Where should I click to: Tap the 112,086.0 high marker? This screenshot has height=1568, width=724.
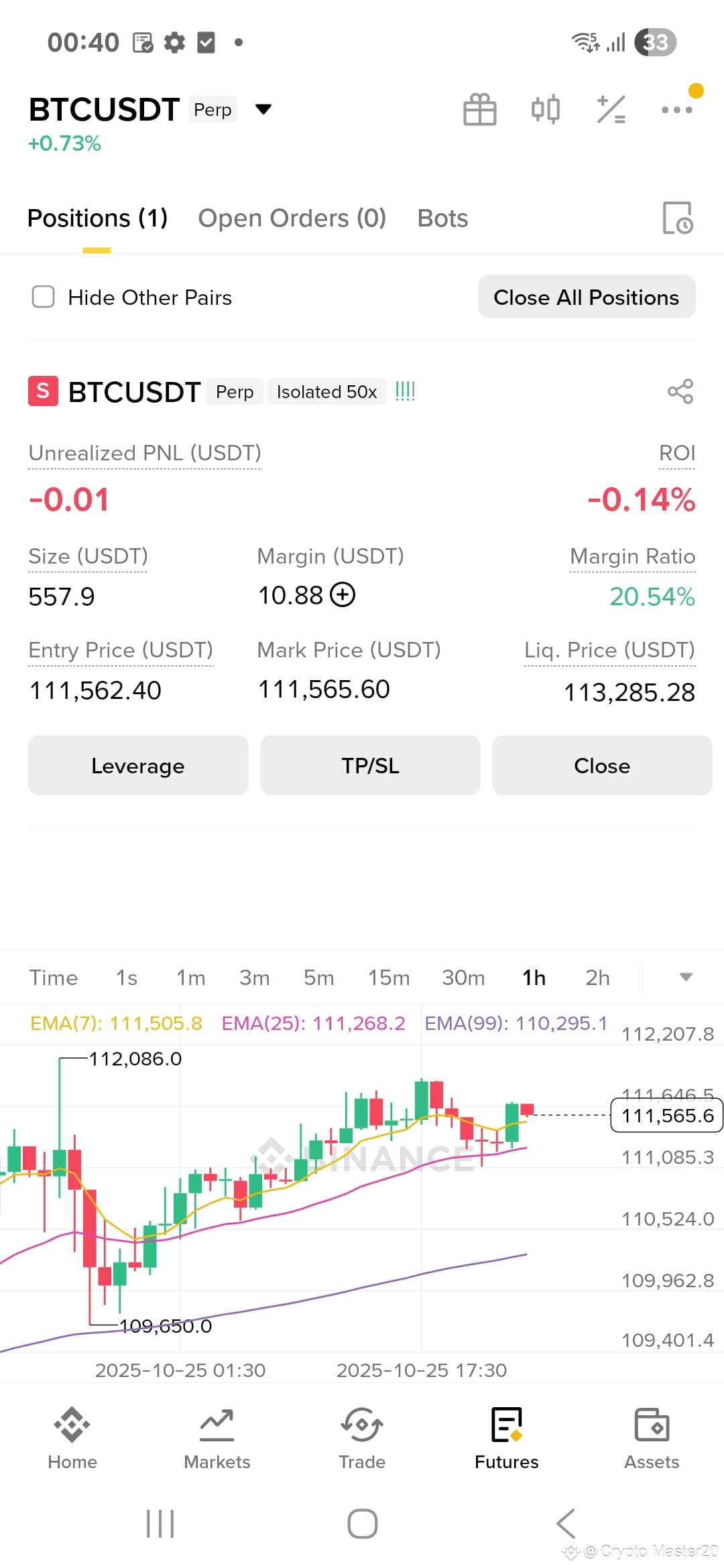pos(135,1059)
